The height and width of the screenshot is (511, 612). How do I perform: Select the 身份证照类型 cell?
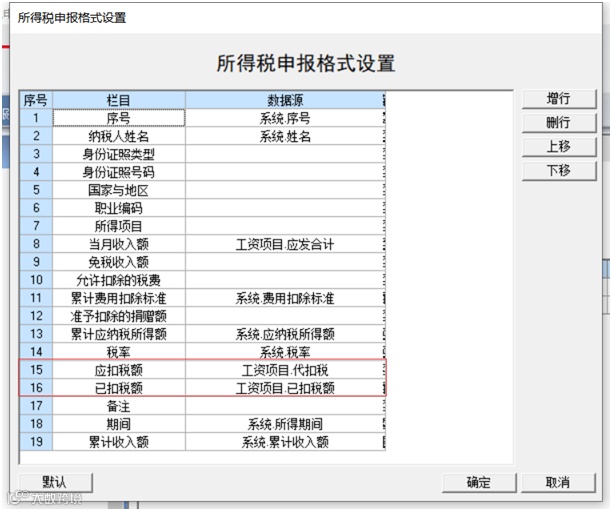(x=119, y=154)
